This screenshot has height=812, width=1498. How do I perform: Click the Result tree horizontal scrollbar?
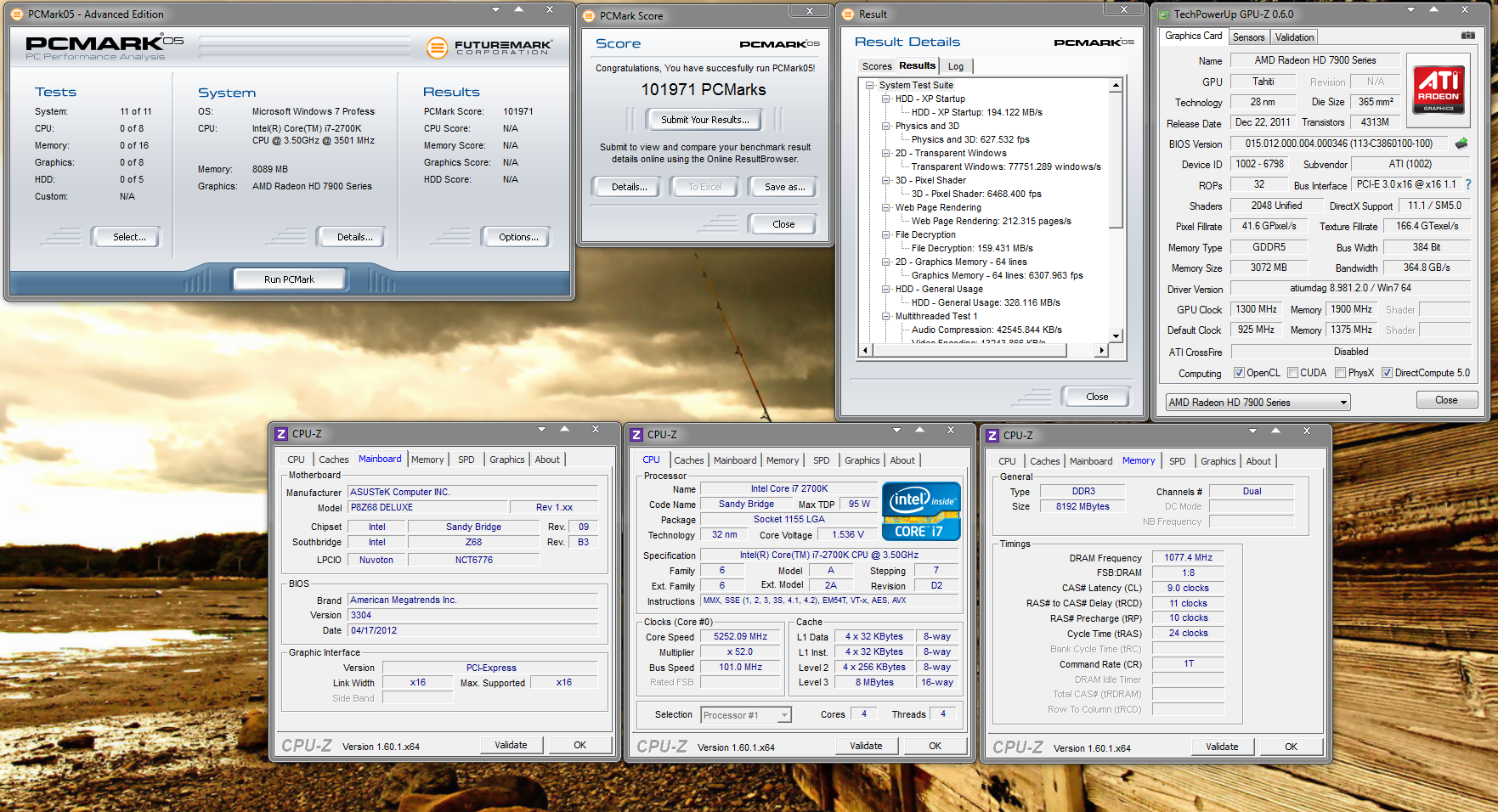tap(984, 350)
